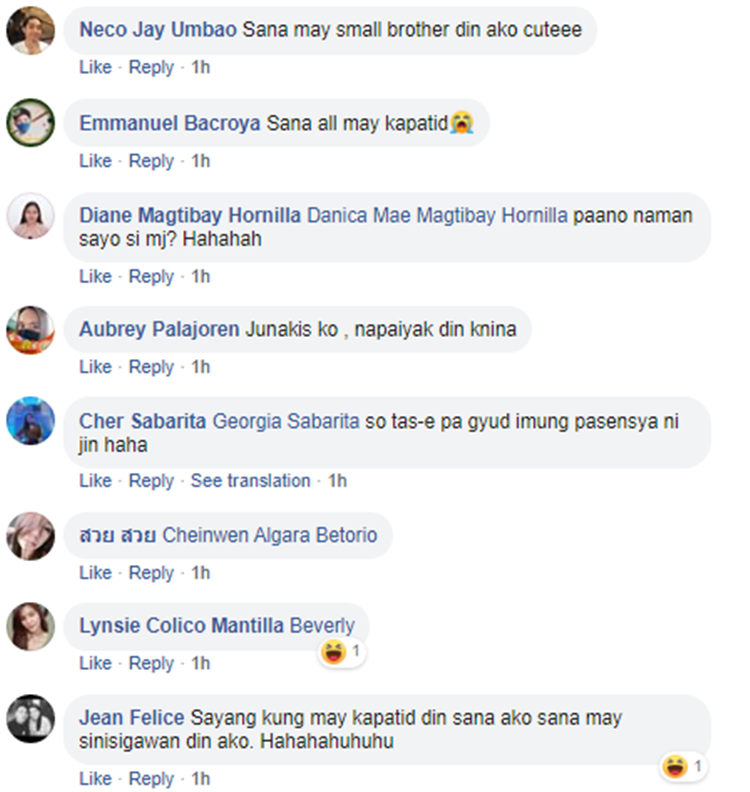This screenshot has width=750, height=792.
Task: Open Neco Jay Umbao's profile picture
Action: click(30, 30)
